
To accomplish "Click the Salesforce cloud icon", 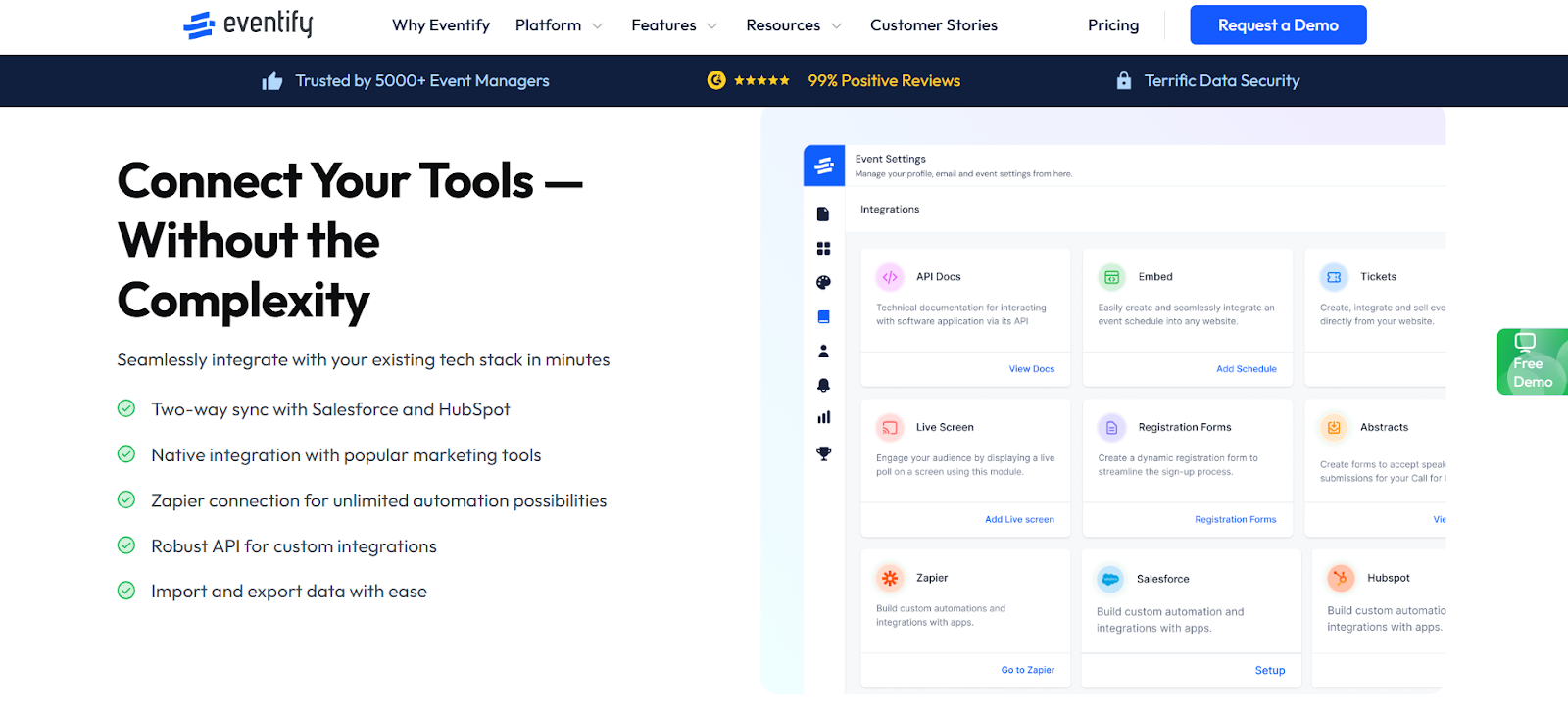I will (1110, 579).
